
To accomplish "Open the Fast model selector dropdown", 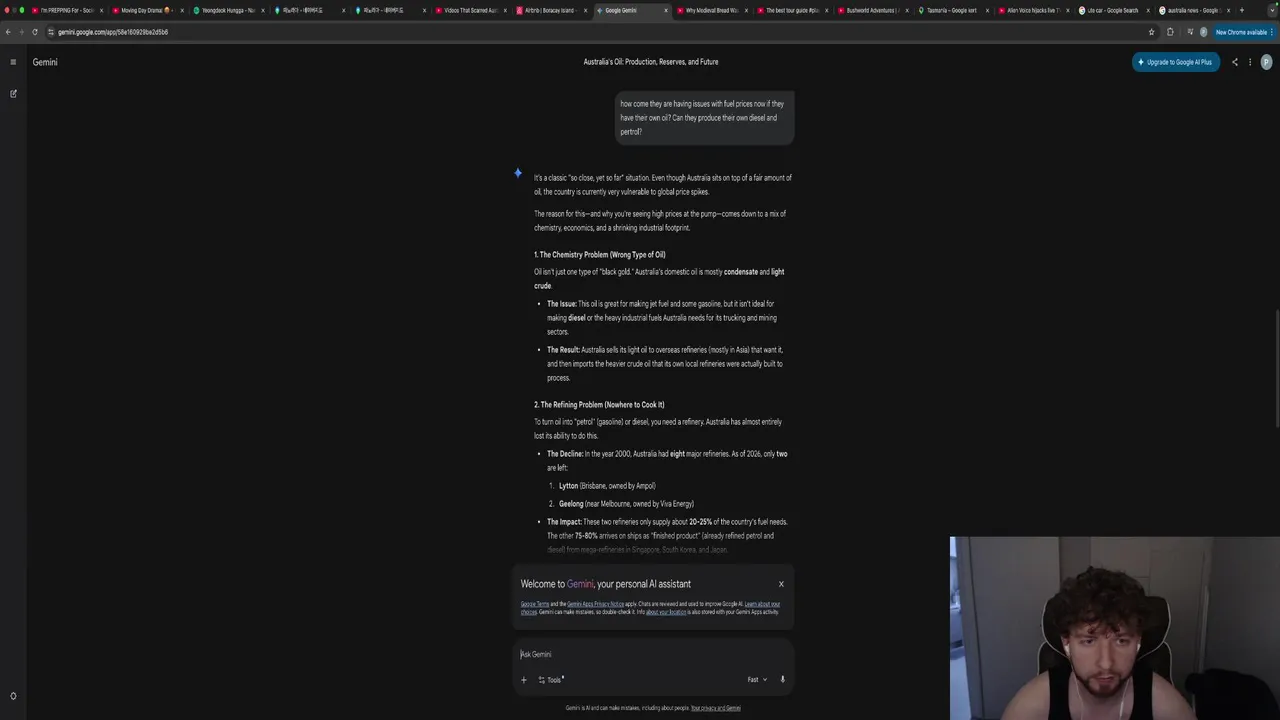I will [x=757, y=680].
